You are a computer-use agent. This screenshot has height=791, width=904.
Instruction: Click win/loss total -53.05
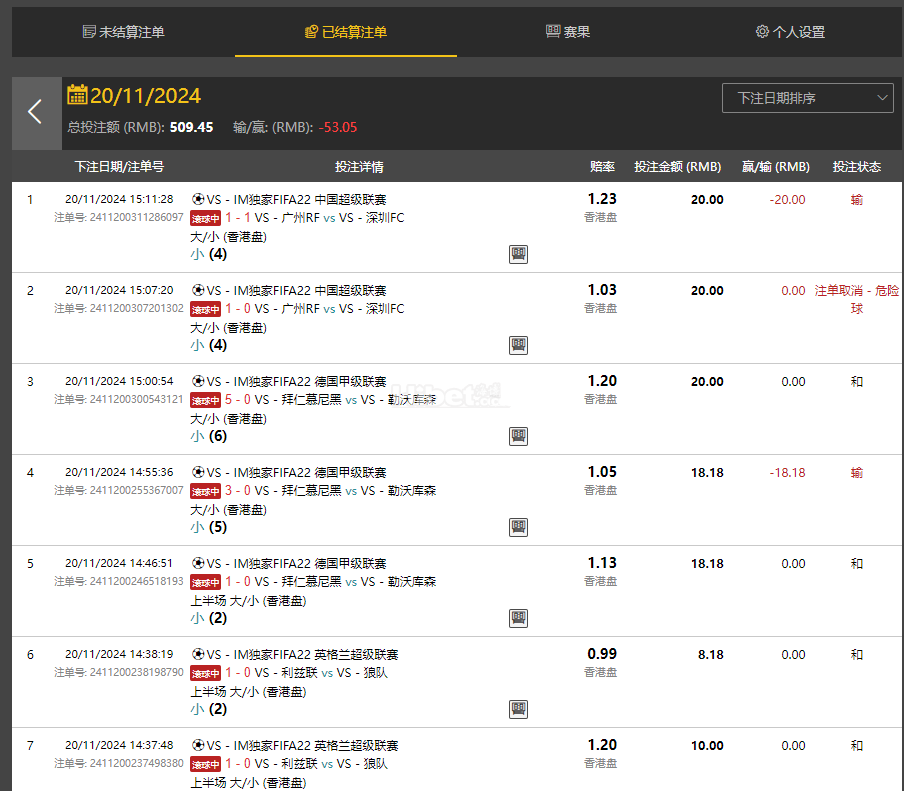[338, 127]
